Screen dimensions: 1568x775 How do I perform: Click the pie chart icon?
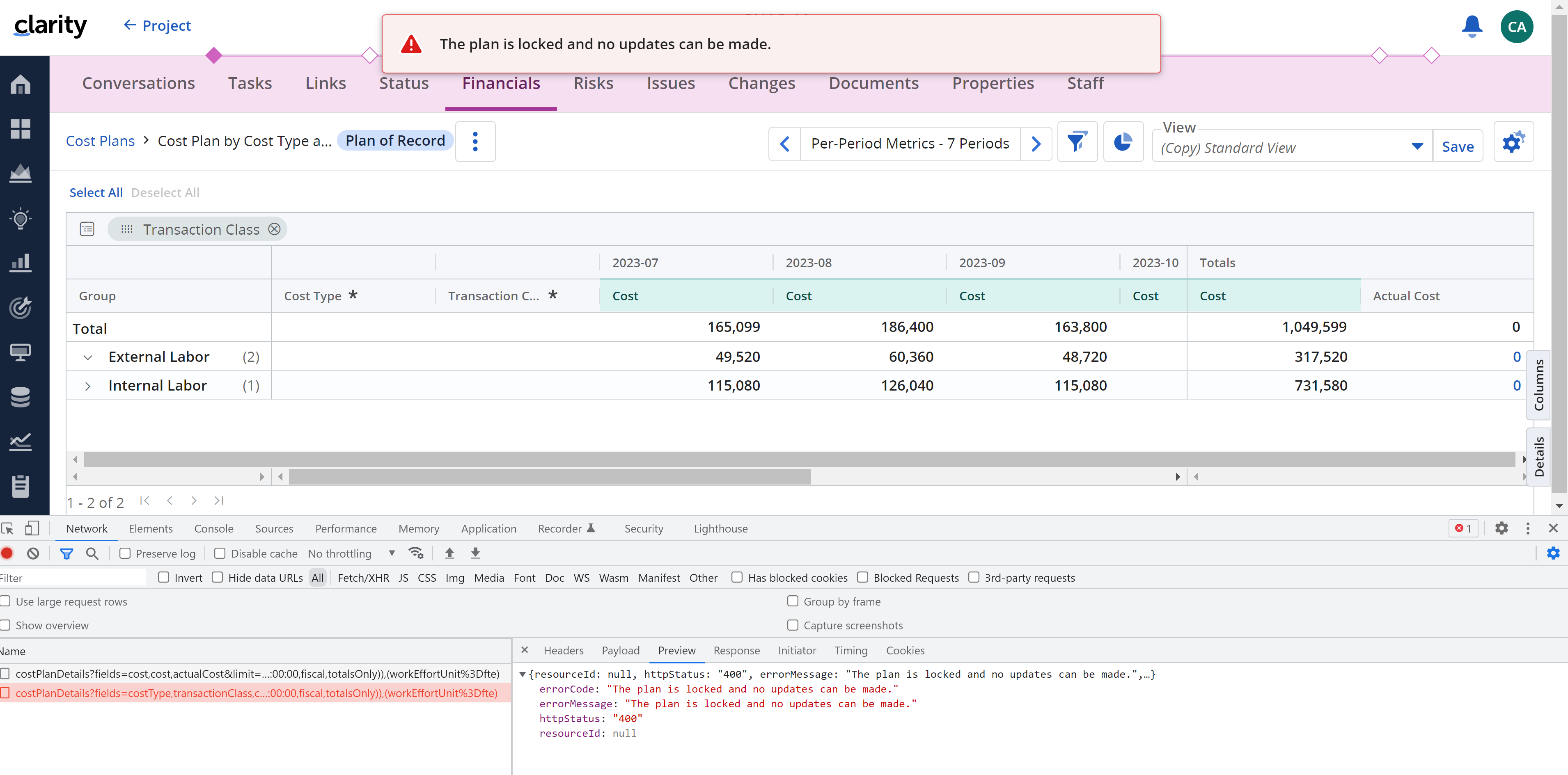pos(1123,142)
